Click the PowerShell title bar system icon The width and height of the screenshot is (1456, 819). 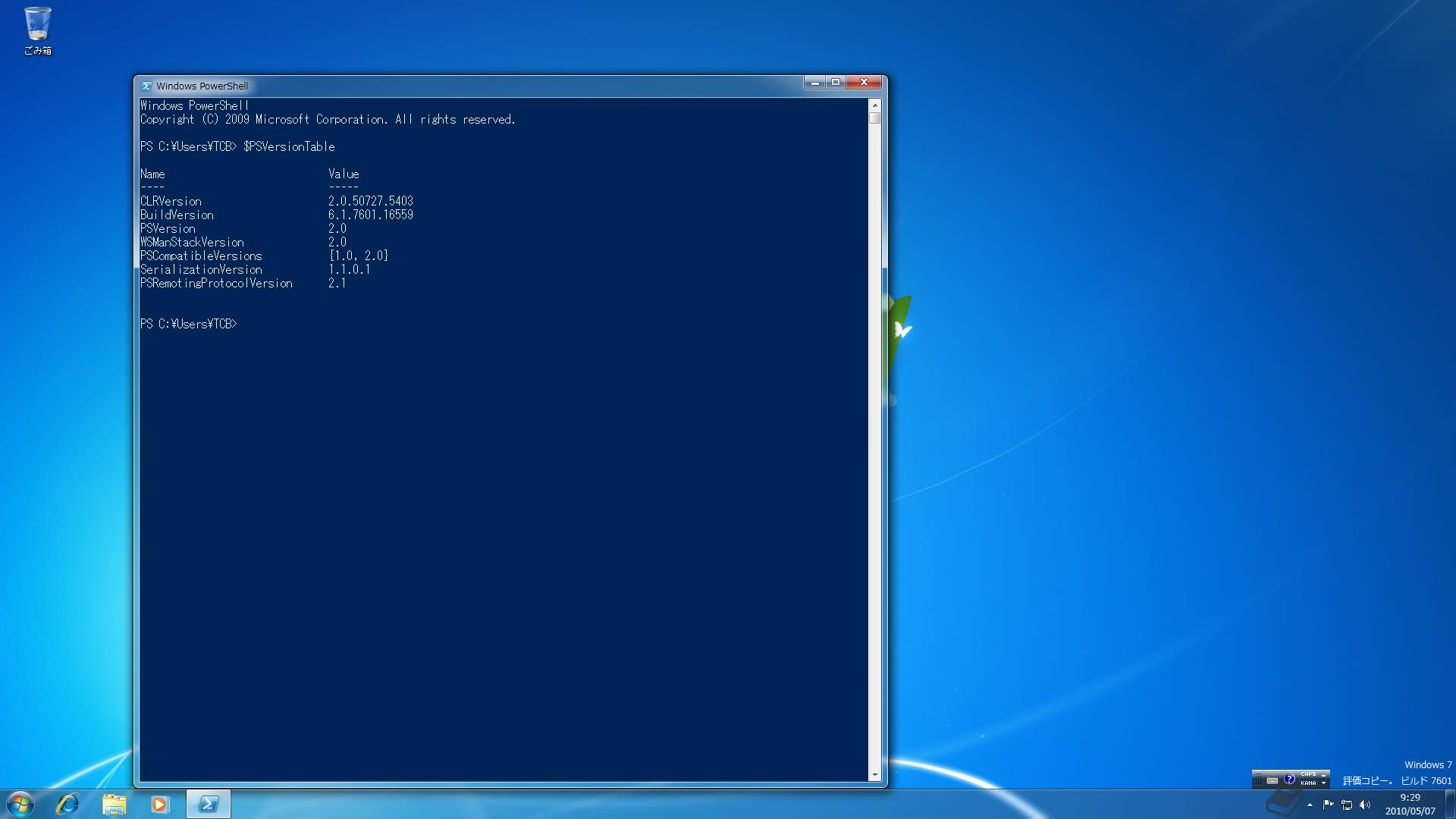(146, 86)
